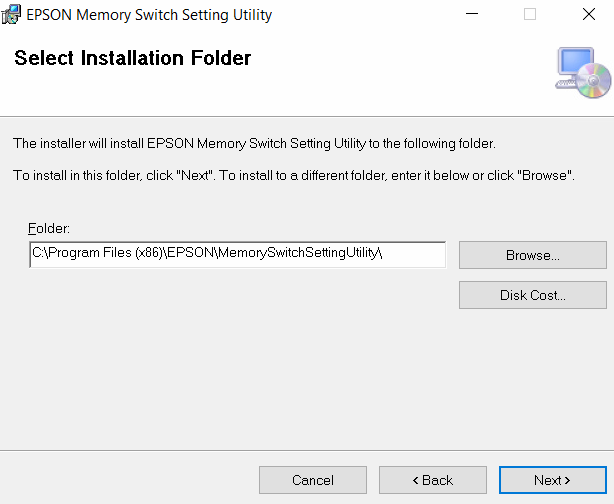Close the EPSON setup window
Screen dimensions: 614x504
tap(588, 15)
